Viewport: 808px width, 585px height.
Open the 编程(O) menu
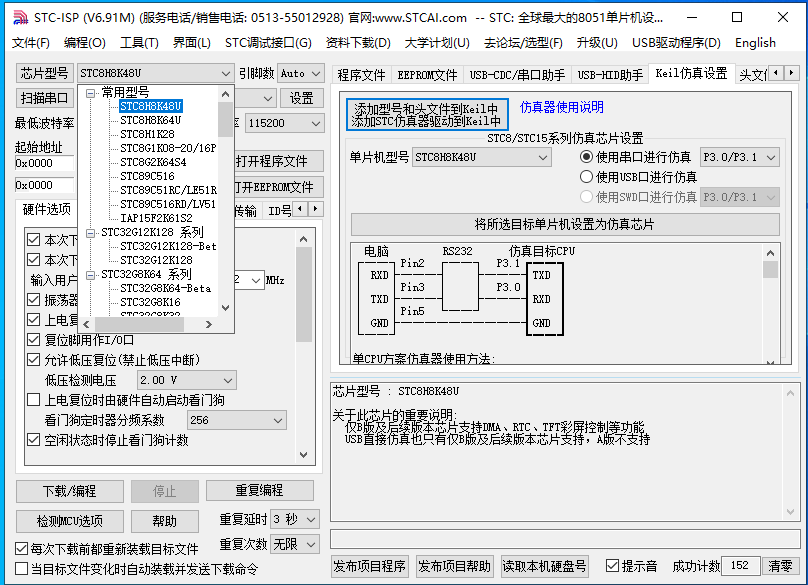click(x=85, y=43)
